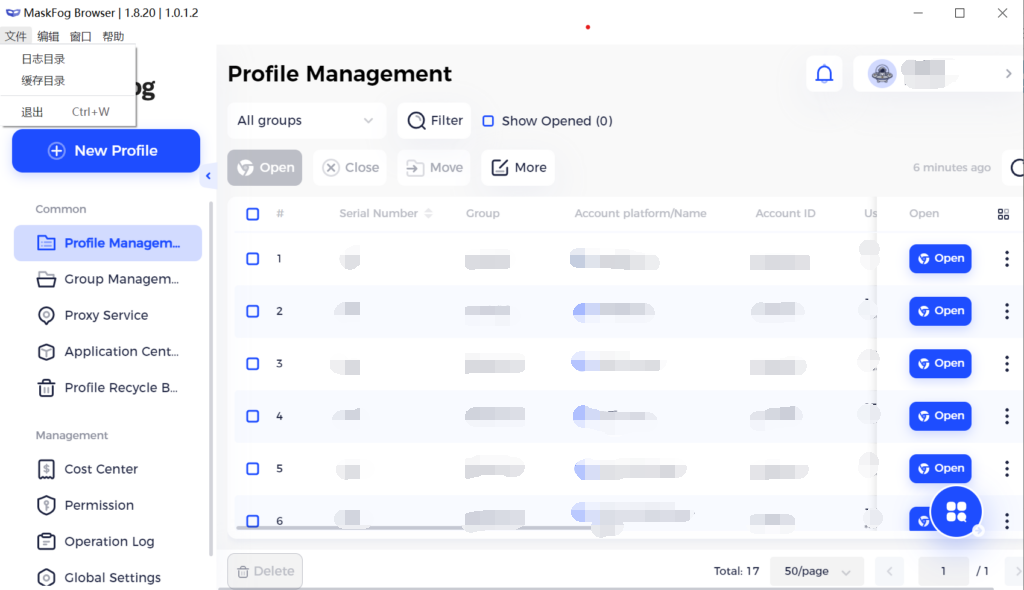
Task: Click the Close toolbar button
Action: point(350,168)
